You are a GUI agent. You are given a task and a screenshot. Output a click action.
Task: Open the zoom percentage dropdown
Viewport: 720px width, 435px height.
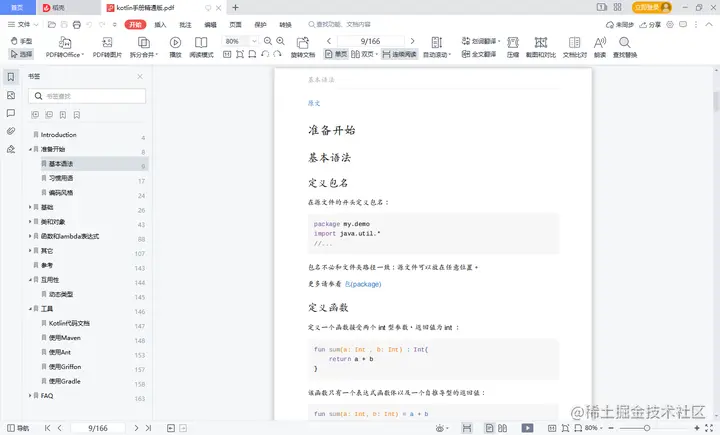(254, 41)
